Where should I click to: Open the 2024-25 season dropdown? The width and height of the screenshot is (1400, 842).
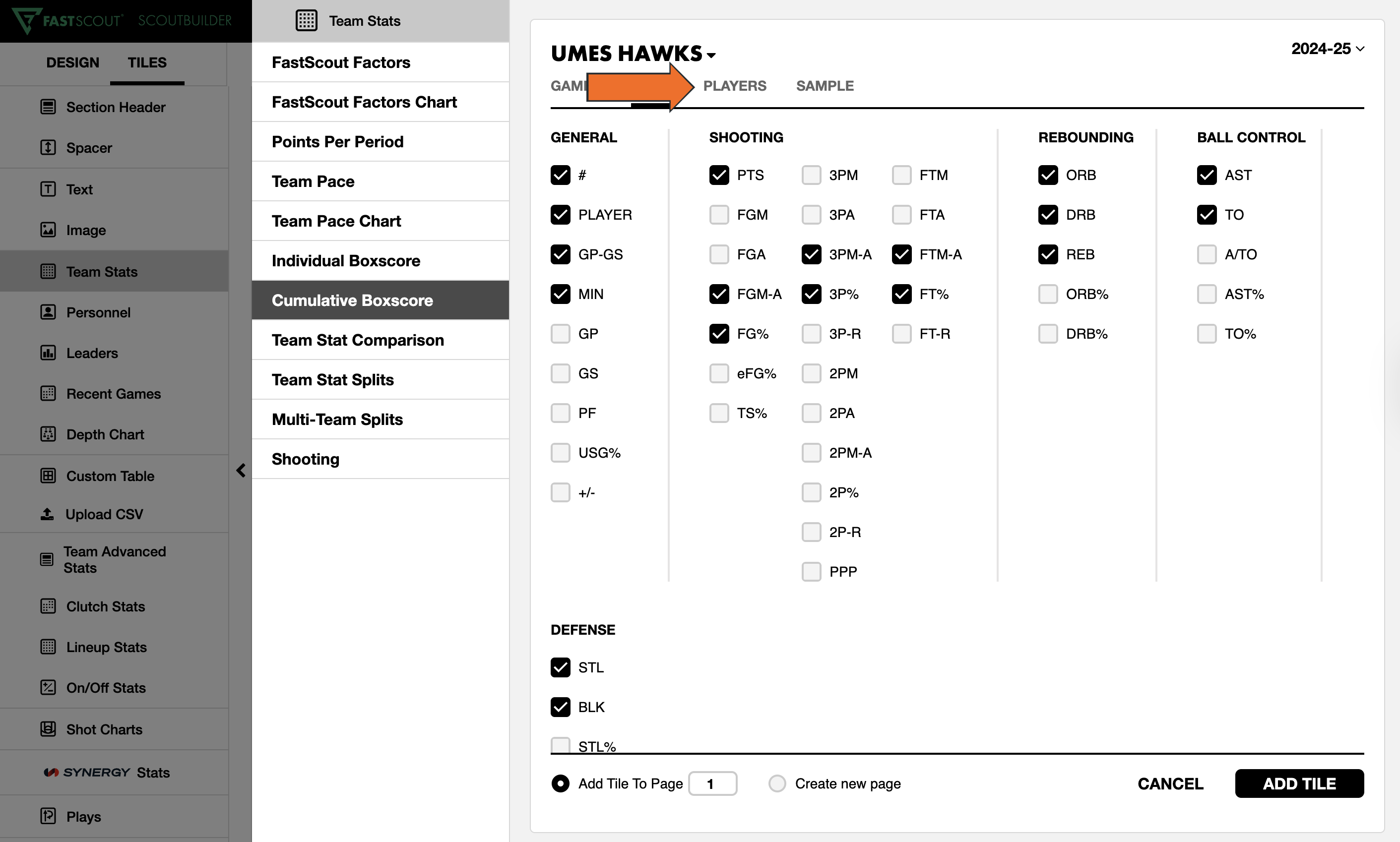tap(1328, 49)
